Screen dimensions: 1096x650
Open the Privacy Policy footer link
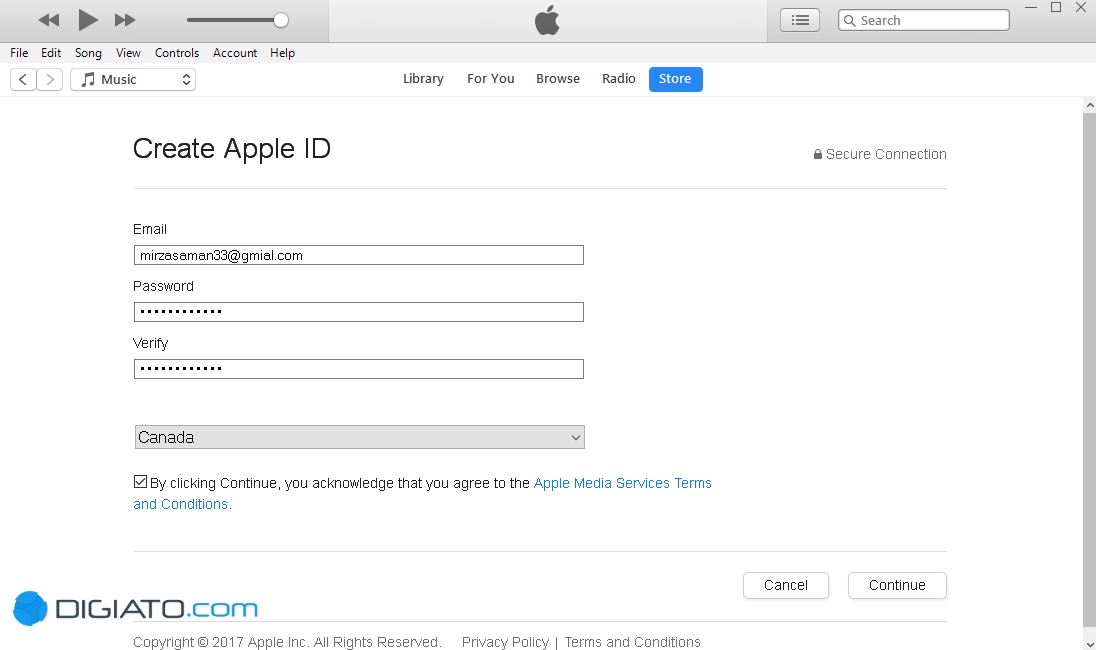tap(505, 642)
